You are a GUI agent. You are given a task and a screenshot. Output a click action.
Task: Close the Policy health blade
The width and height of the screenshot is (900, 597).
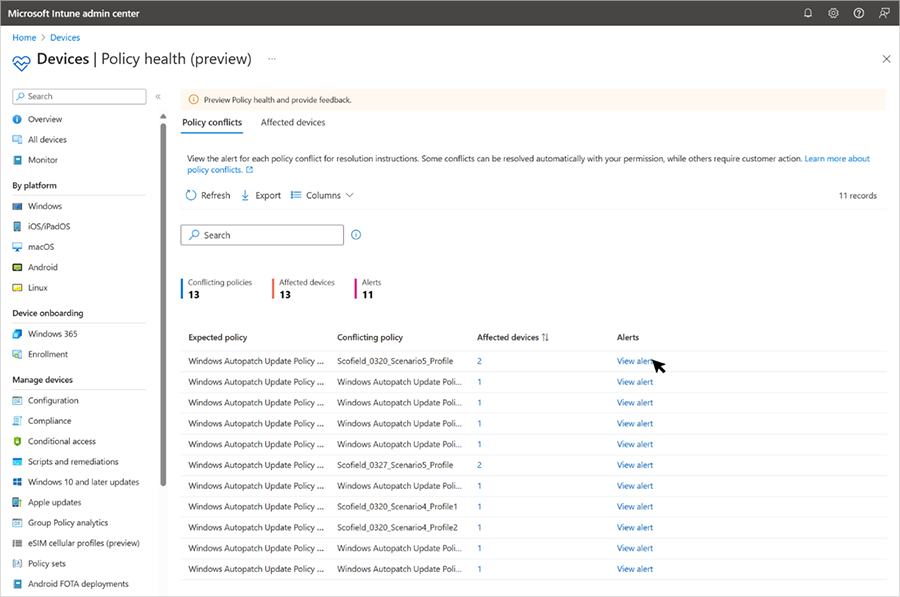886,59
